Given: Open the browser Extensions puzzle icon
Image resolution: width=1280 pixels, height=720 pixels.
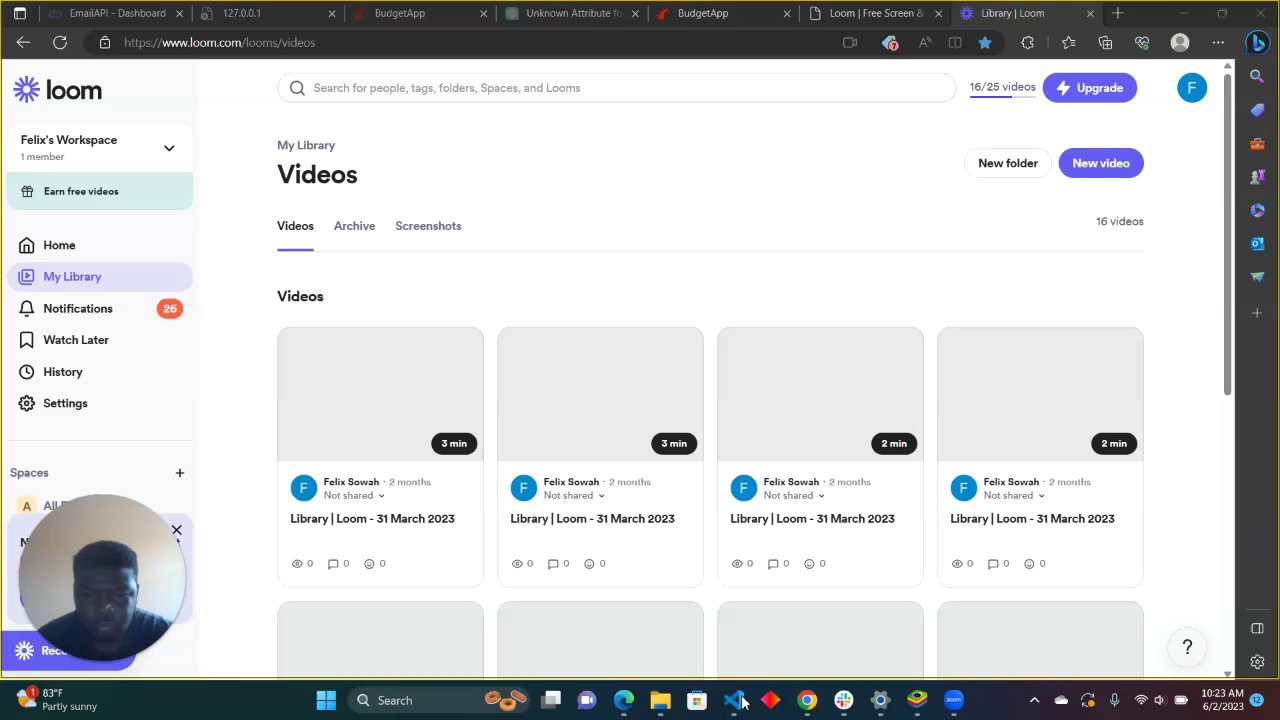Looking at the screenshot, I should point(1027,43).
